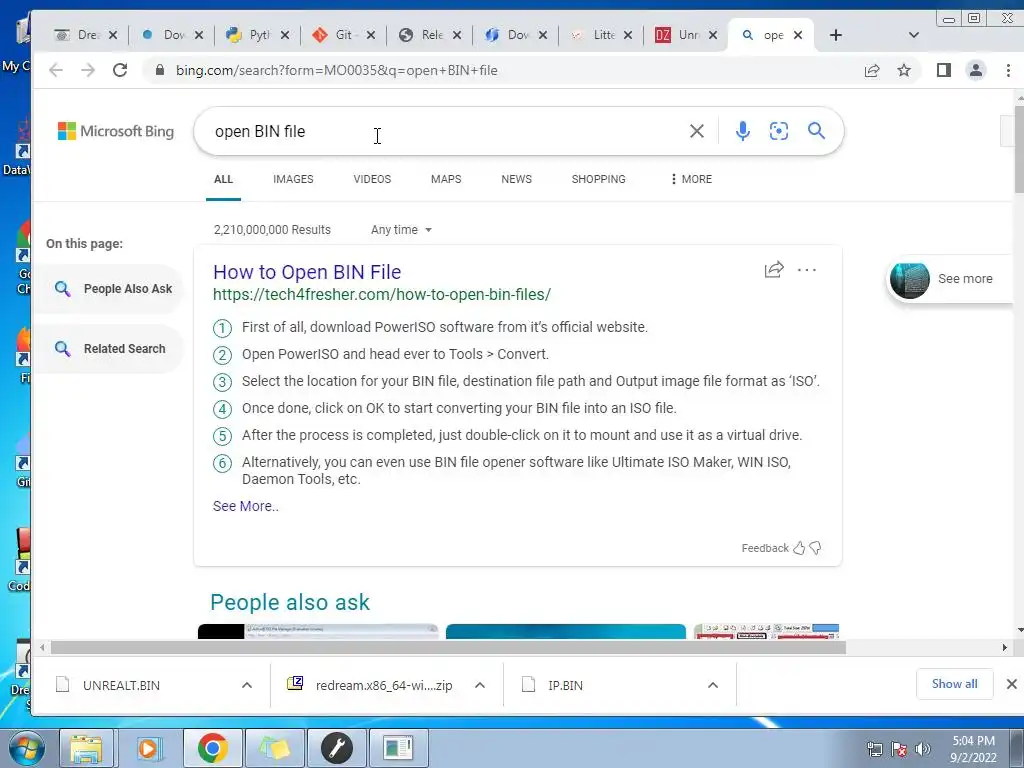Open Chrome's three-dot menu
1024x768 pixels.
pyautogui.click(x=1008, y=70)
